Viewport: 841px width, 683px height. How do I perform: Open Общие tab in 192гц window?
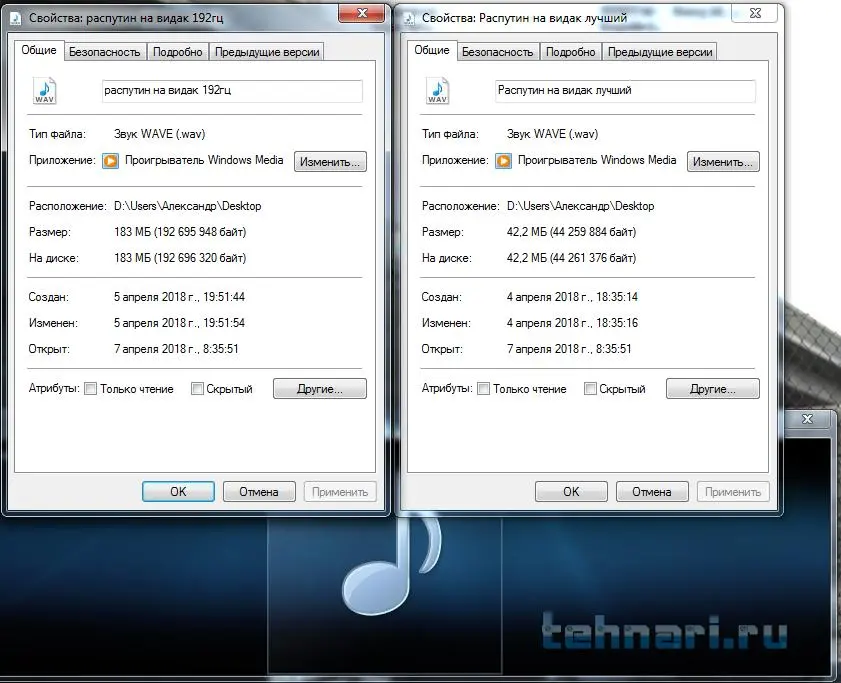39,50
